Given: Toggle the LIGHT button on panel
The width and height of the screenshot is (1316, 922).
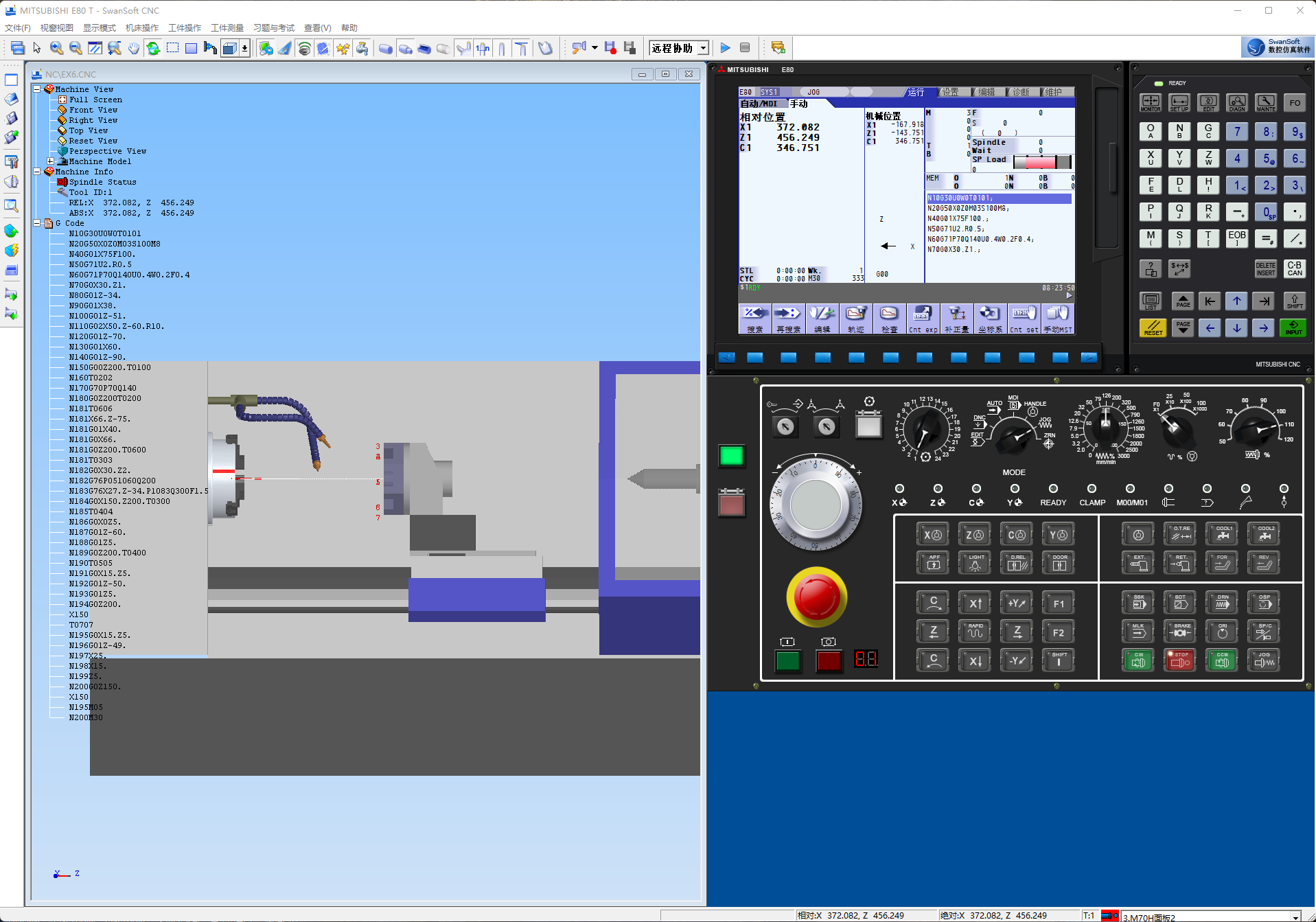Looking at the screenshot, I should pos(975,563).
